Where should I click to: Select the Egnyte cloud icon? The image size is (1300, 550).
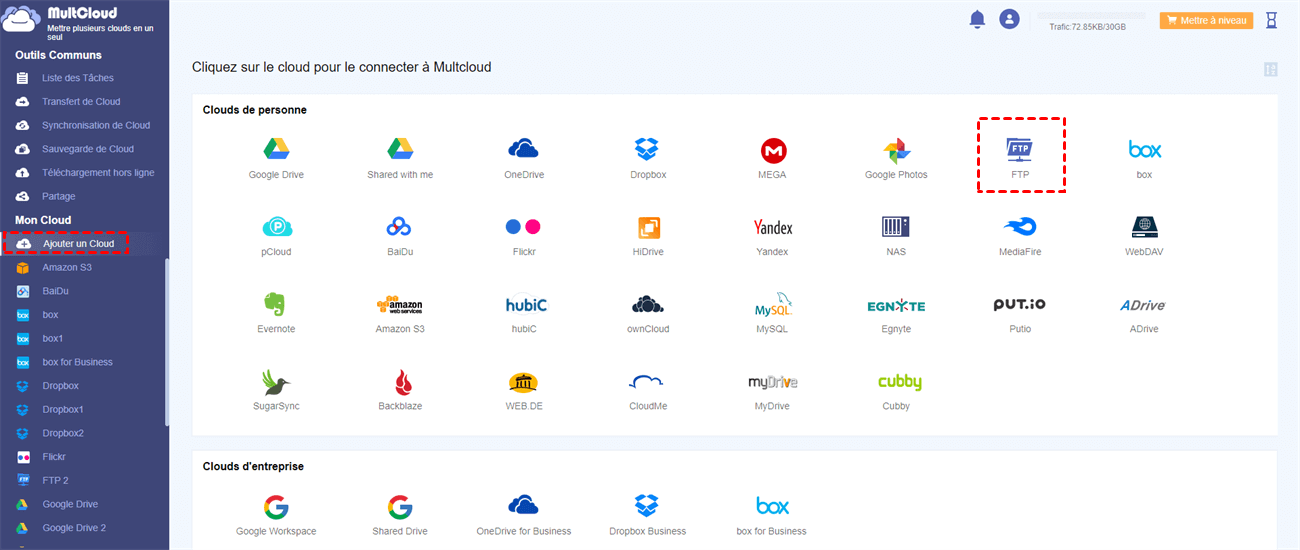[896, 313]
